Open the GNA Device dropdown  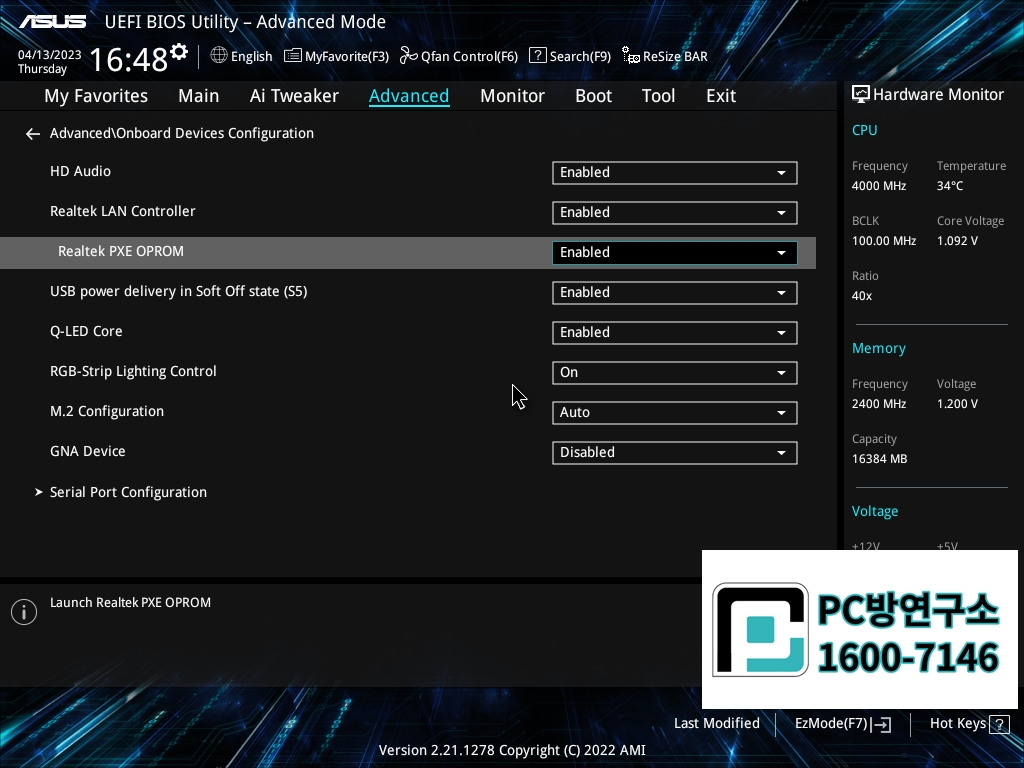coord(675,453)
